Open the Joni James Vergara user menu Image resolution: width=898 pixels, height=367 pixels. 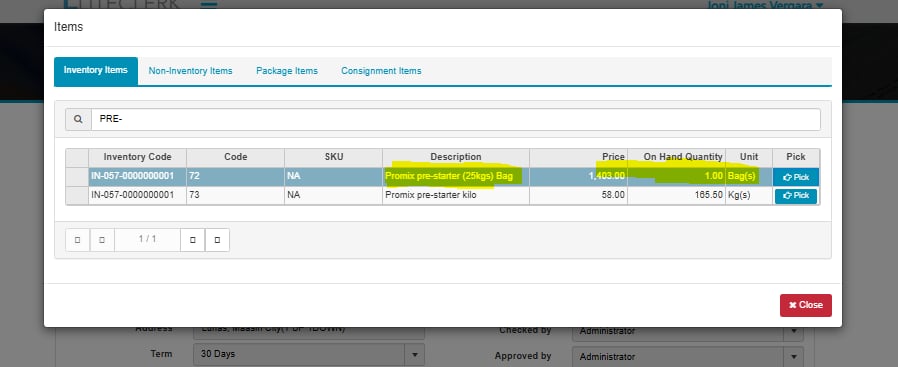(x=766, y=5)
